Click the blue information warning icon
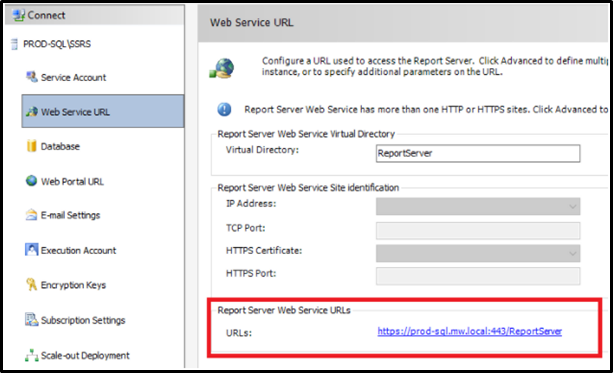Image resolution: width=613 pixels, height=373 pixels. point(224,109)
